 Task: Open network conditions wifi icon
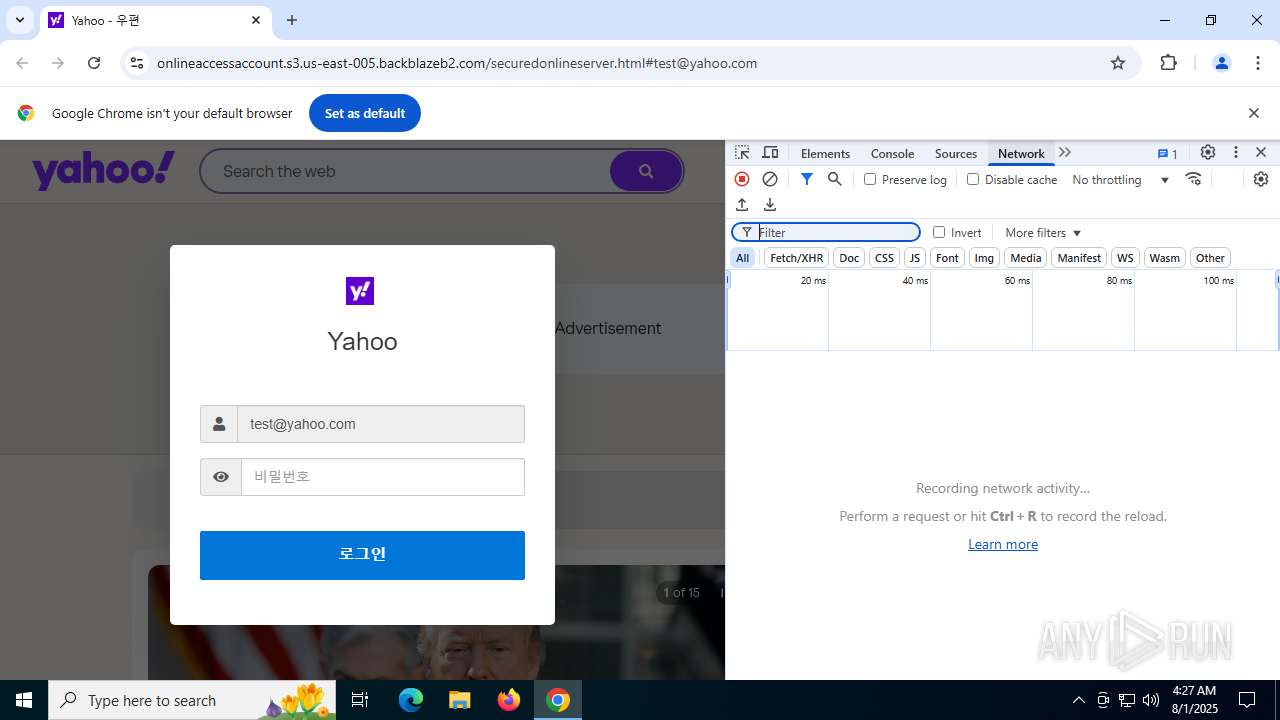(1193, 179)
